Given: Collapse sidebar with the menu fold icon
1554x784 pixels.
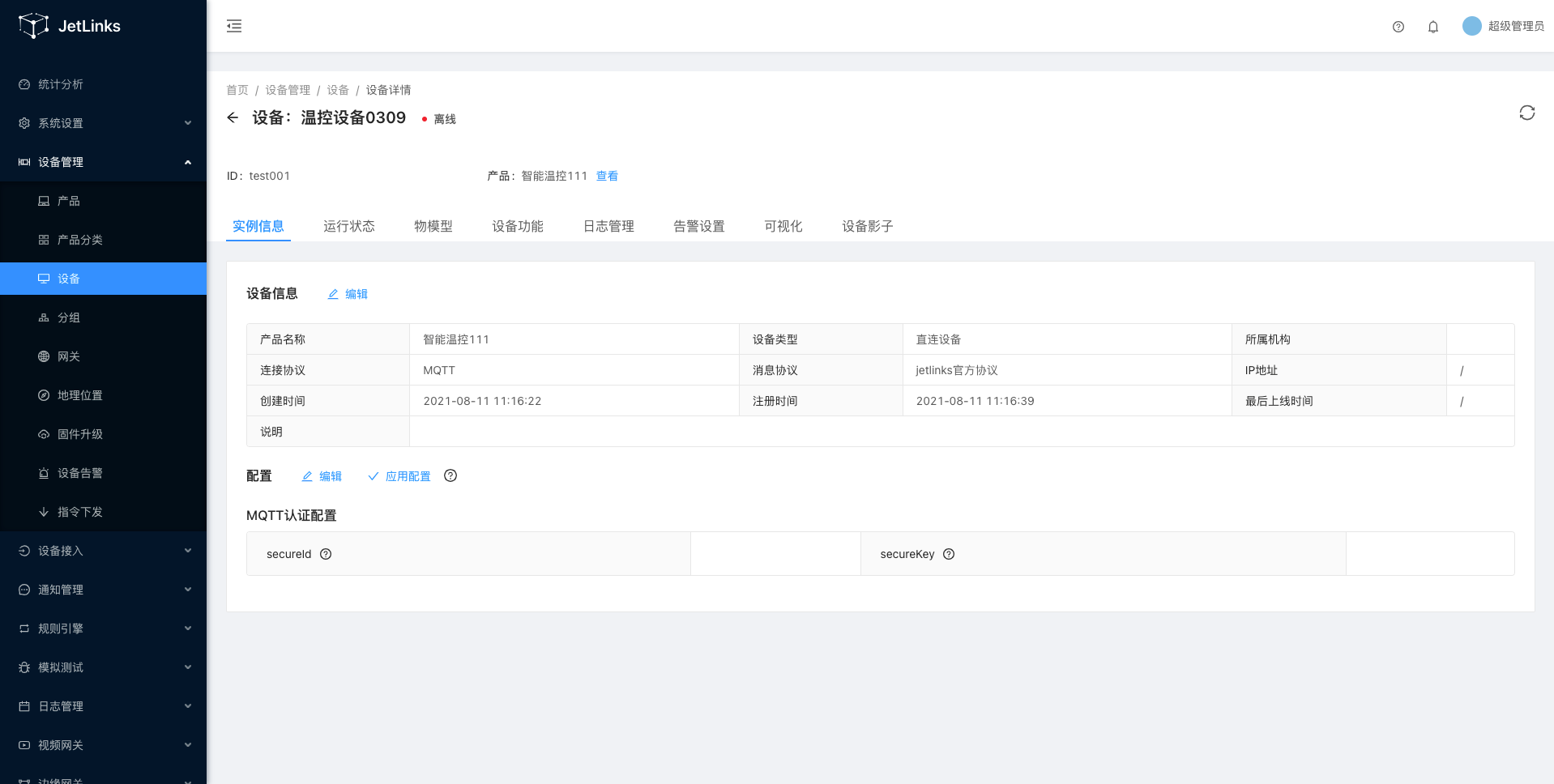Looking at the screenshot, I should pyautogui.click(x=234, y=26).
